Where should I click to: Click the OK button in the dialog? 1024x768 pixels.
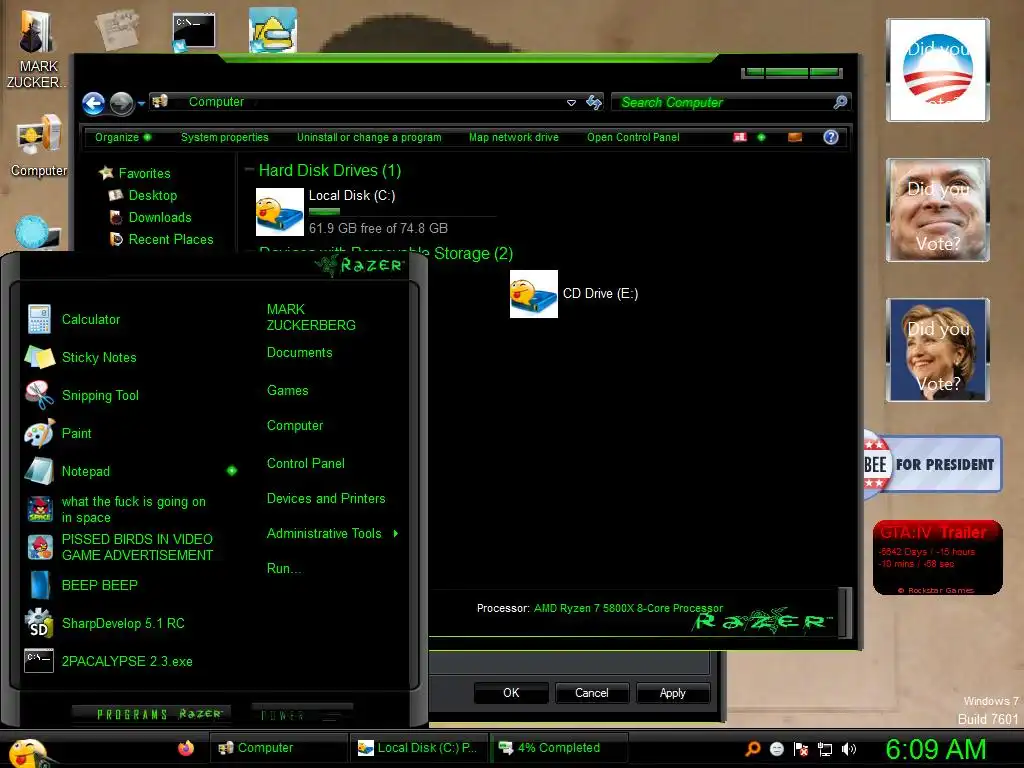pyautogui.click(x=511, y=693)
